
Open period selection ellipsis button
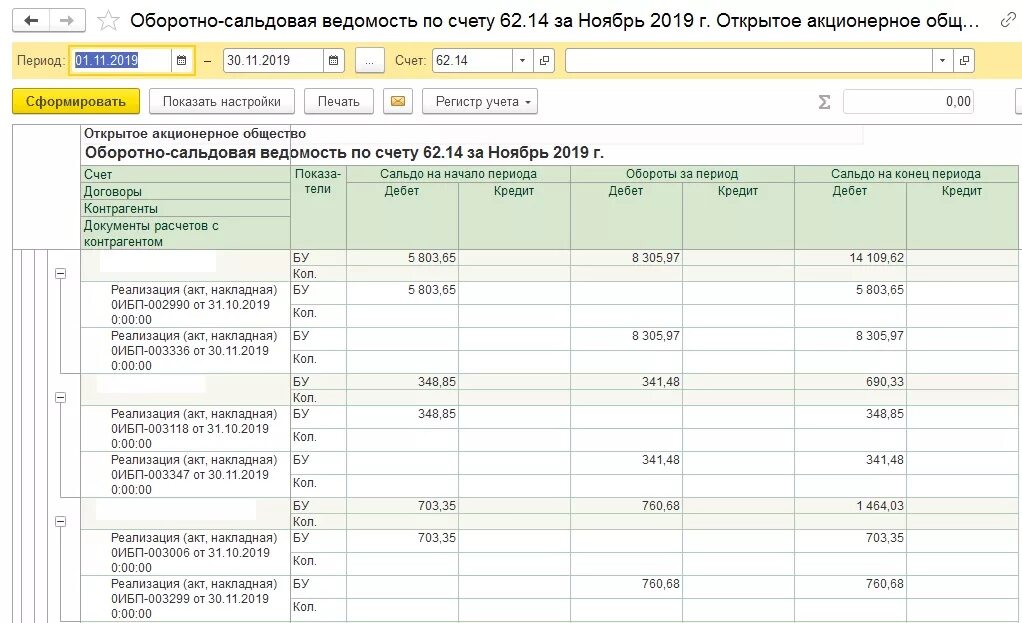[x=370, y=61]
